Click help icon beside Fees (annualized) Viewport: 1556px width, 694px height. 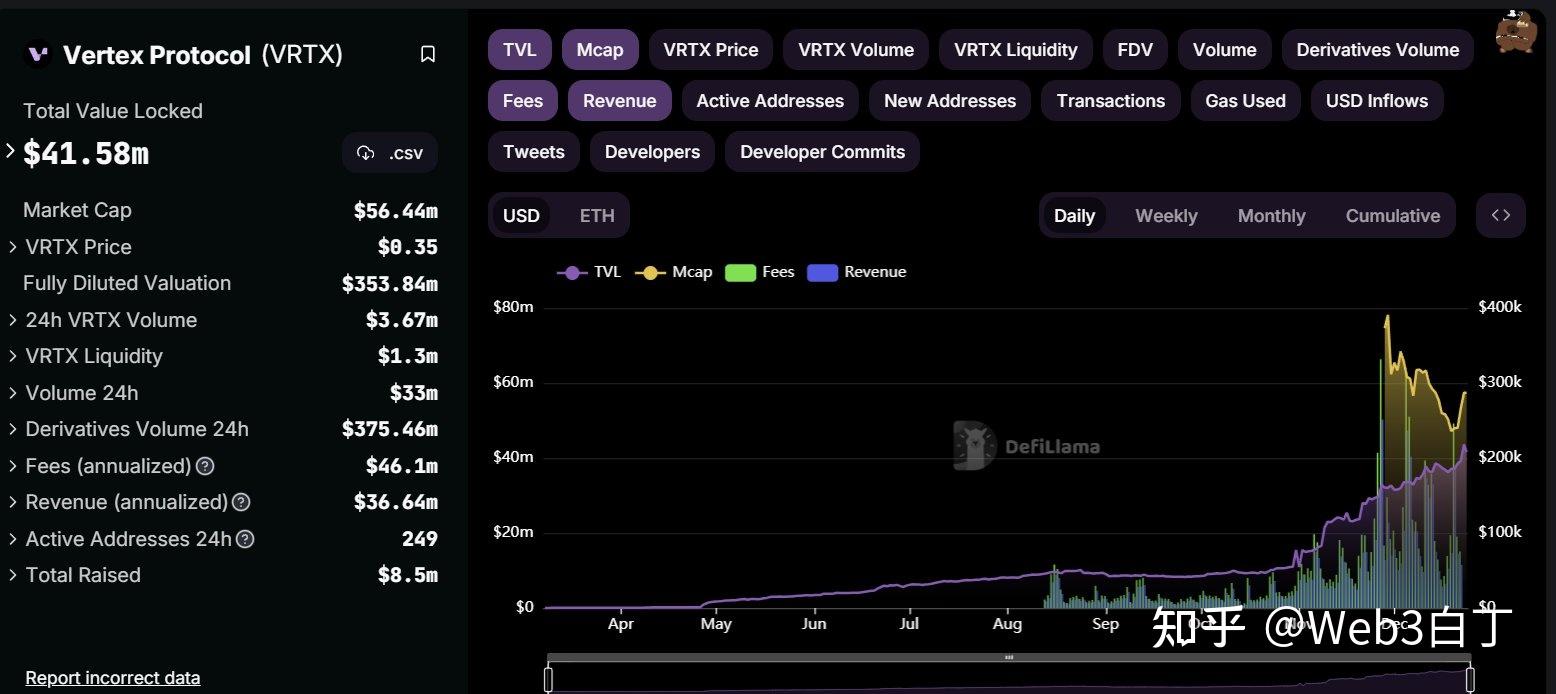pyautogui.click(x=205, y=466)
